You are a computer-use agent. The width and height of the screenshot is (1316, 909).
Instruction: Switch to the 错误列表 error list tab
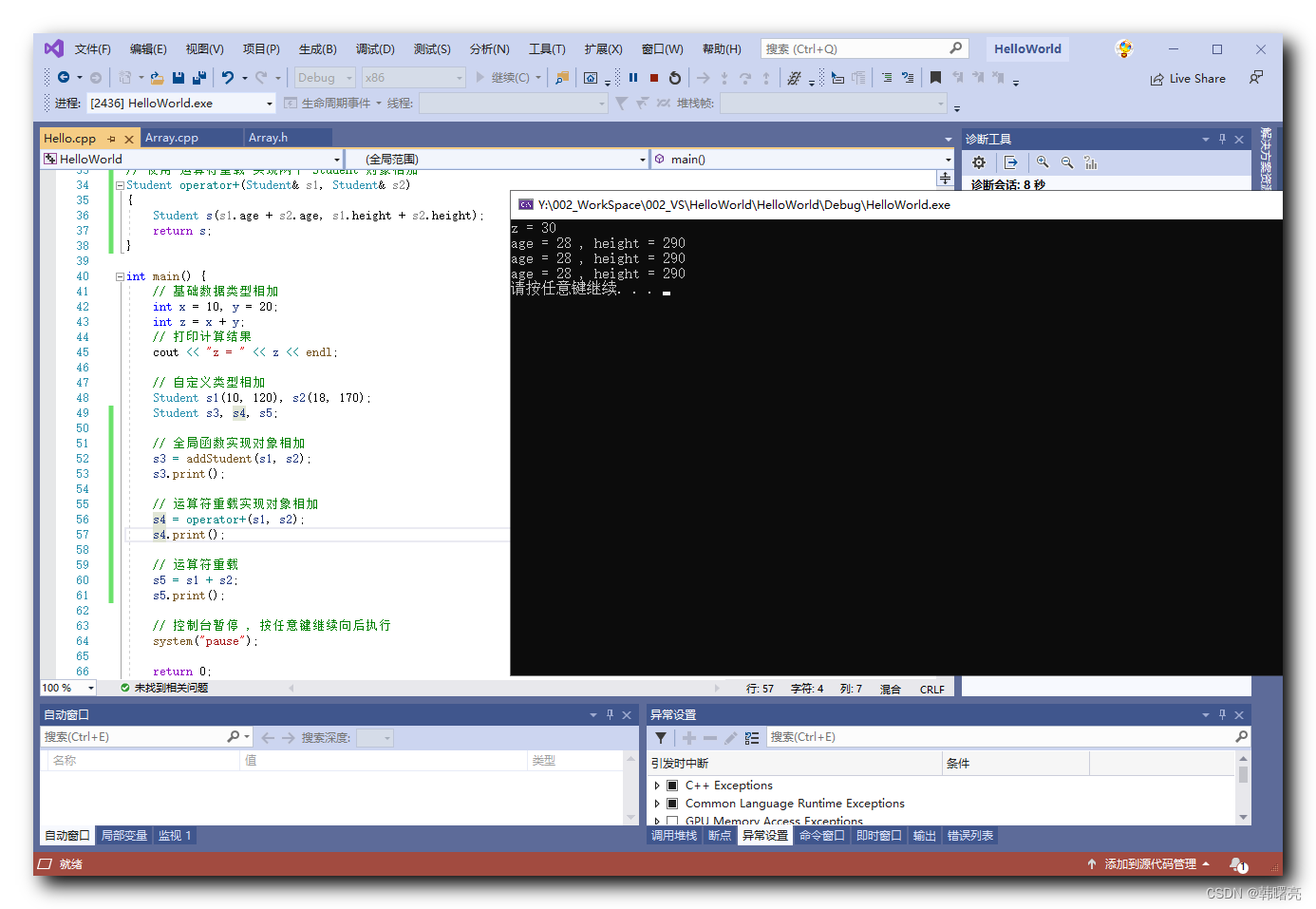[970, 836]
